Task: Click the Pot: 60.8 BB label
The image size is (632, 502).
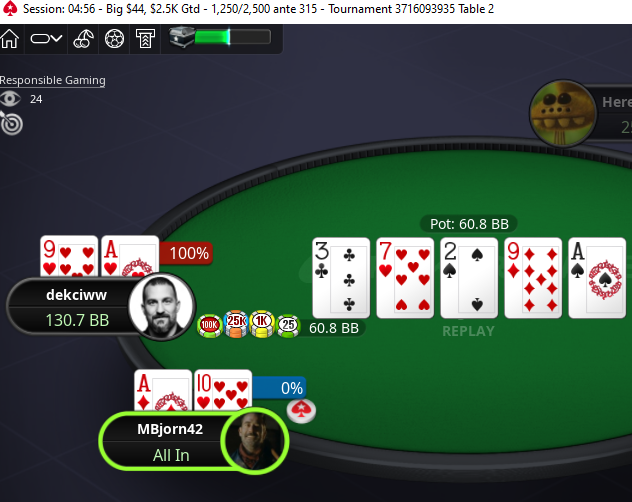Action: pyautogui.click(x=469, y=224)
